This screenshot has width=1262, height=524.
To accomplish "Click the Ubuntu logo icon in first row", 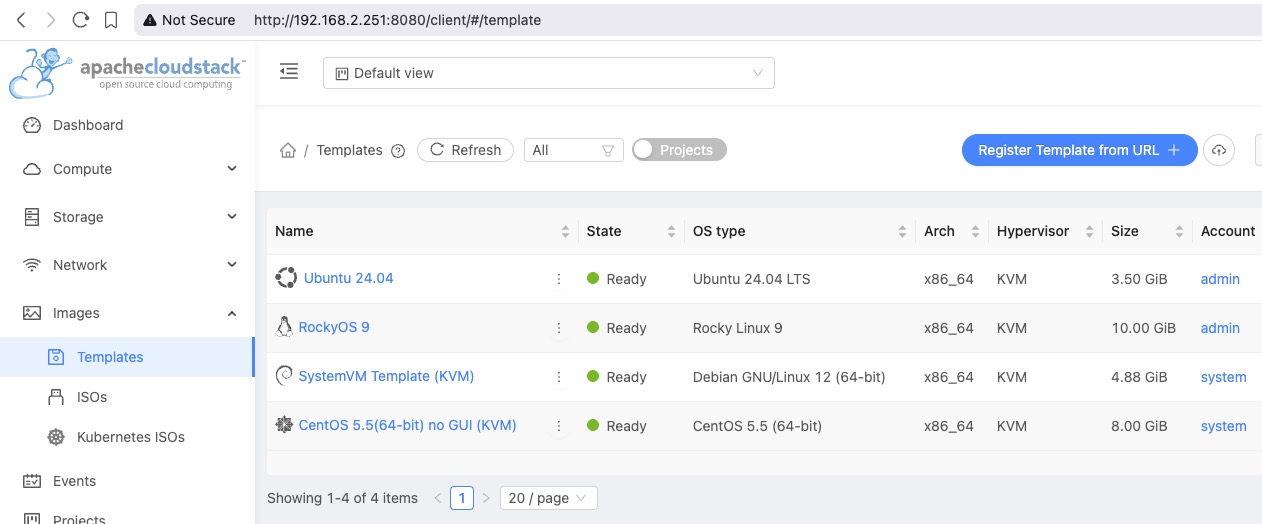I will coord(286,278).
